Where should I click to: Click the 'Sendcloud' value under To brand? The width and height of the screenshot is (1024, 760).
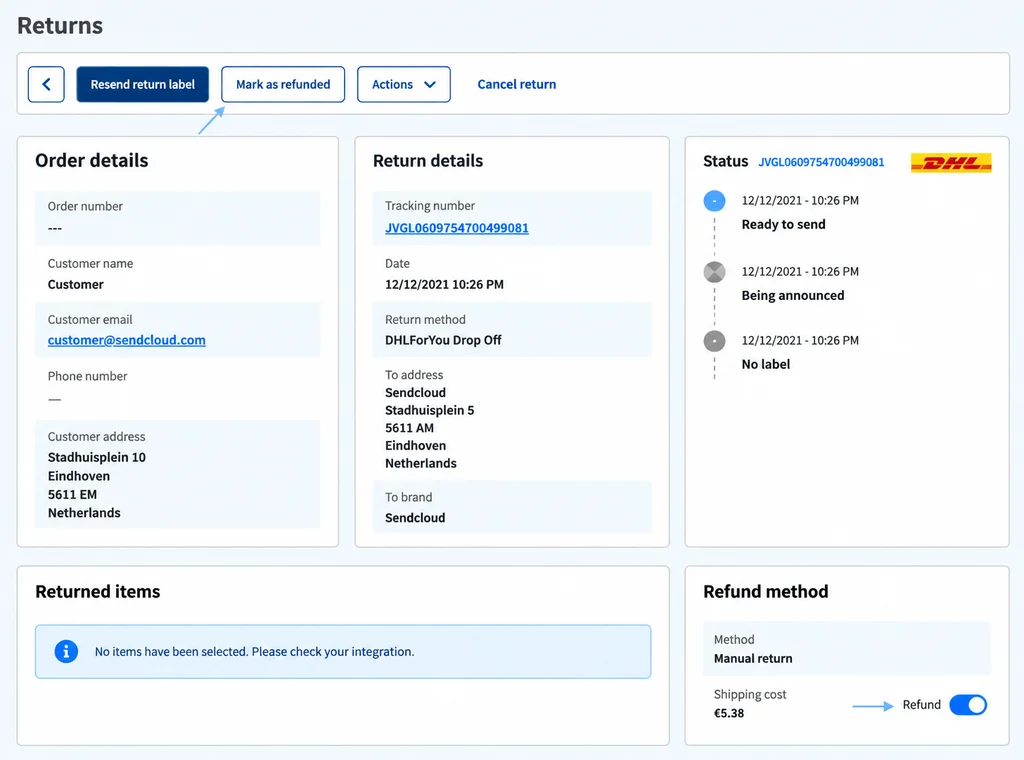415,518
